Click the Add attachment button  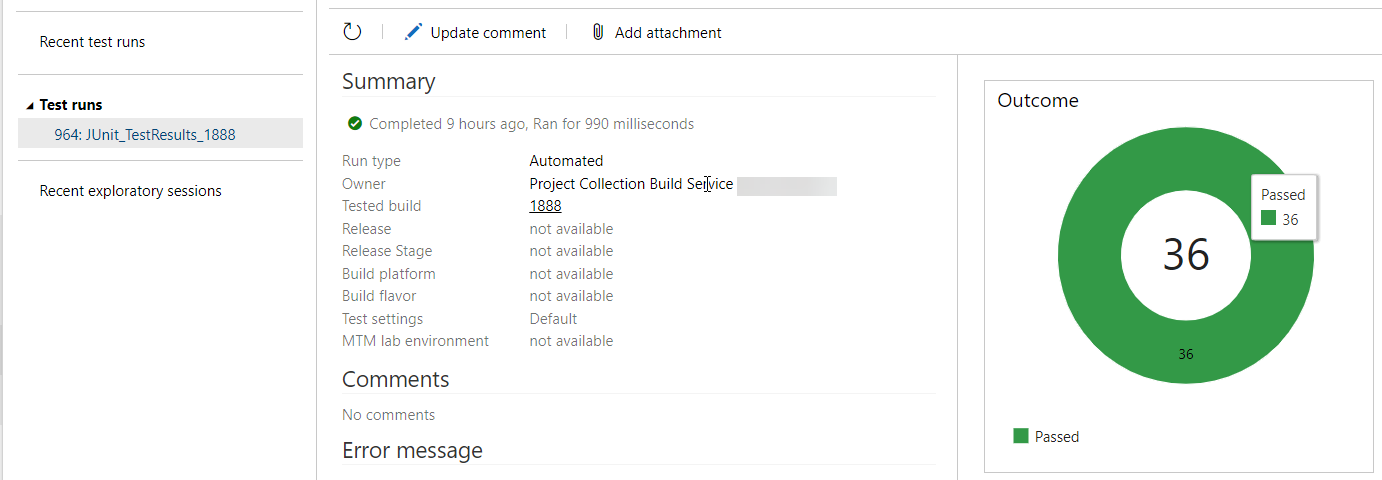tap(656, 32)
